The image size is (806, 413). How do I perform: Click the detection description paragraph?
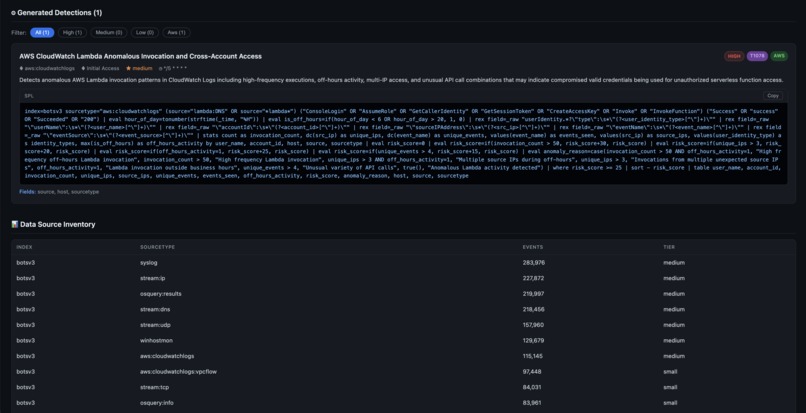pyautogui.click(x=401, y=80)
